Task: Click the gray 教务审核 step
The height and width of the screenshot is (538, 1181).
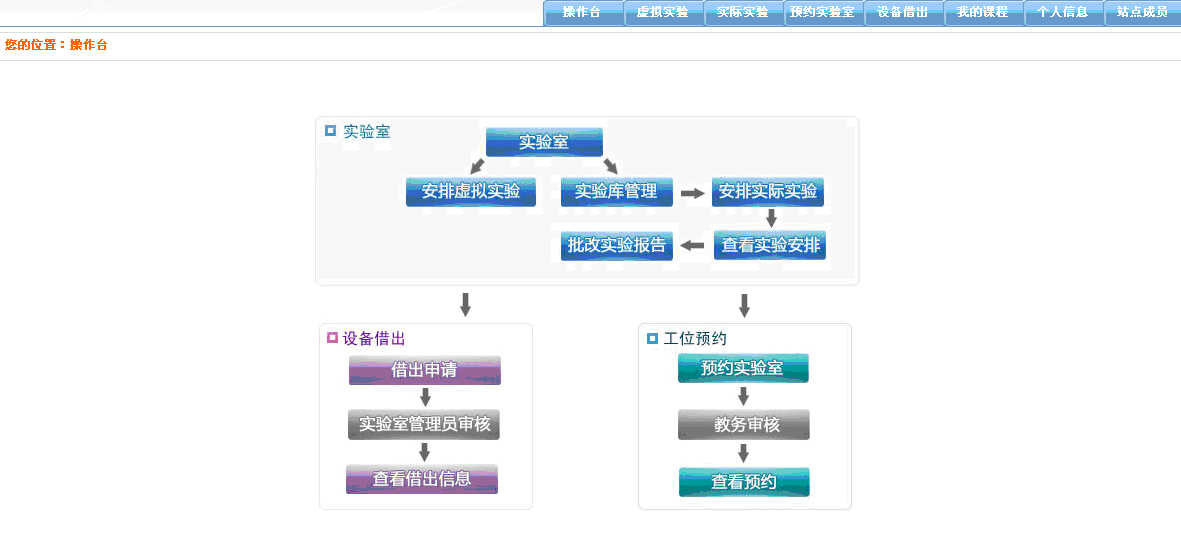Action: pos(744,425)
